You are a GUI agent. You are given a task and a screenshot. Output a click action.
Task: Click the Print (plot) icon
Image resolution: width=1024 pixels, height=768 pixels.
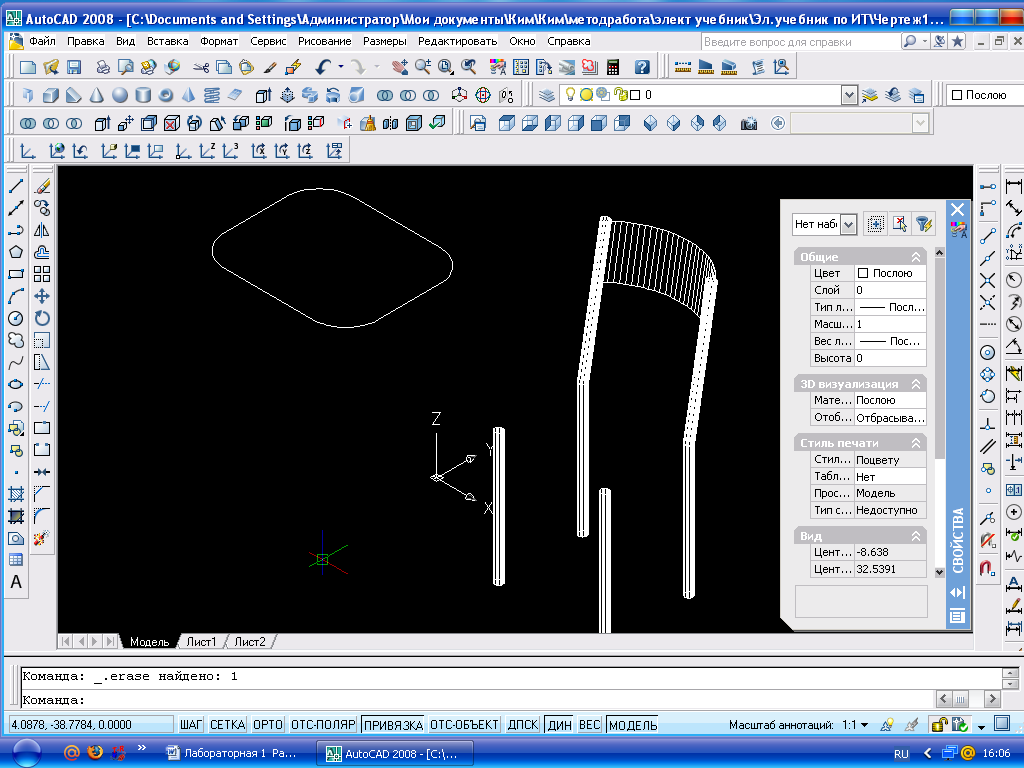pos(103,67)
